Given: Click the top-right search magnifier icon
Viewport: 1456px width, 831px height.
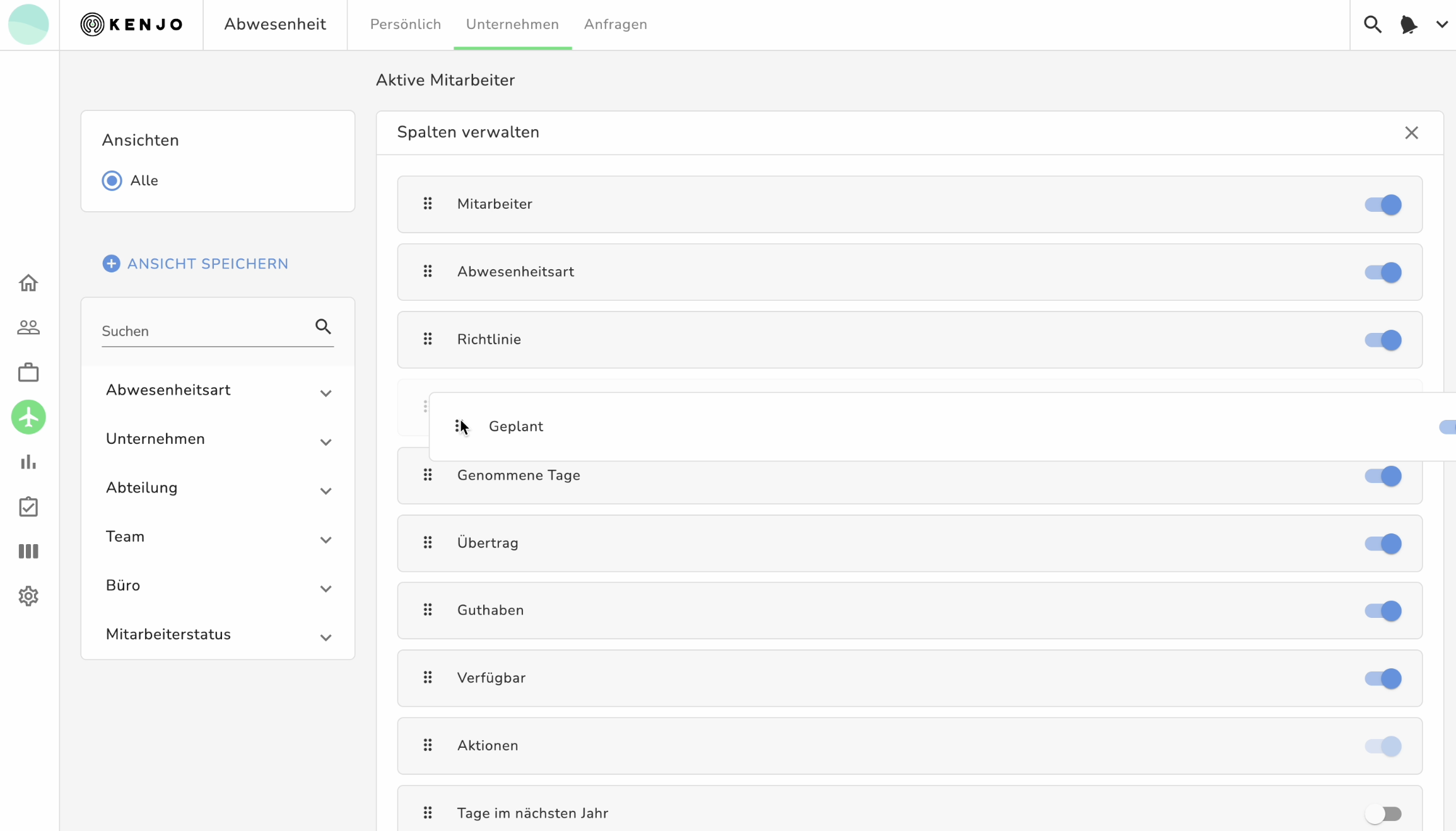Looking at the screenshot, I should pyautogui.click(x=1372, y=25).
